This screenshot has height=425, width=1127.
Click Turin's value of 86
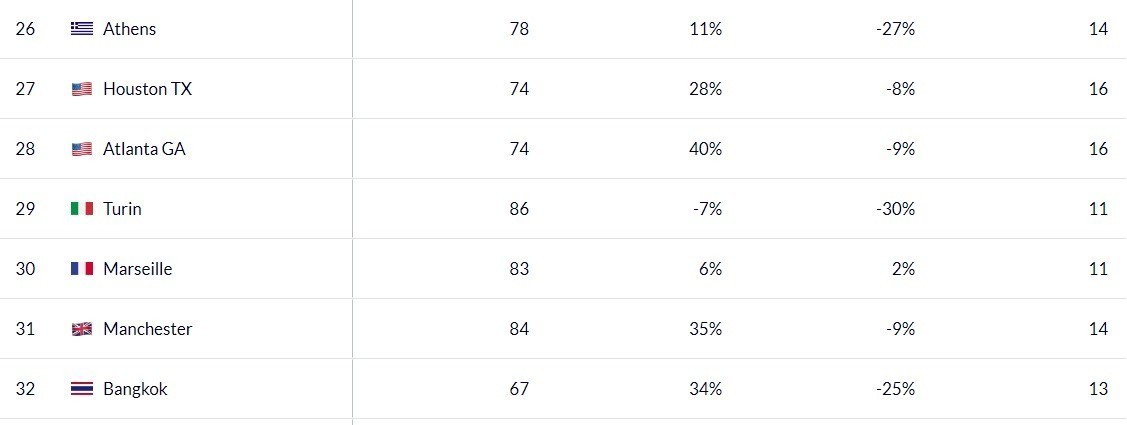[x=518, y=209]
